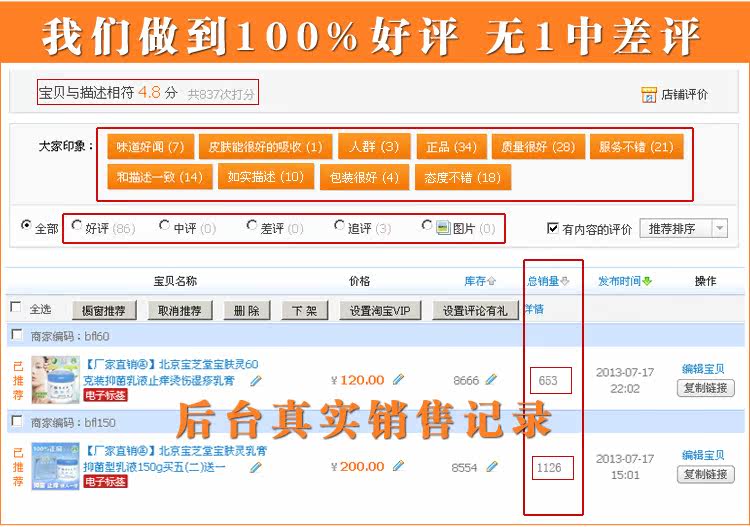Screen dimensions: 750x527
Task: Filter by tag 态度不错 (18)
Action: (463, 177)
